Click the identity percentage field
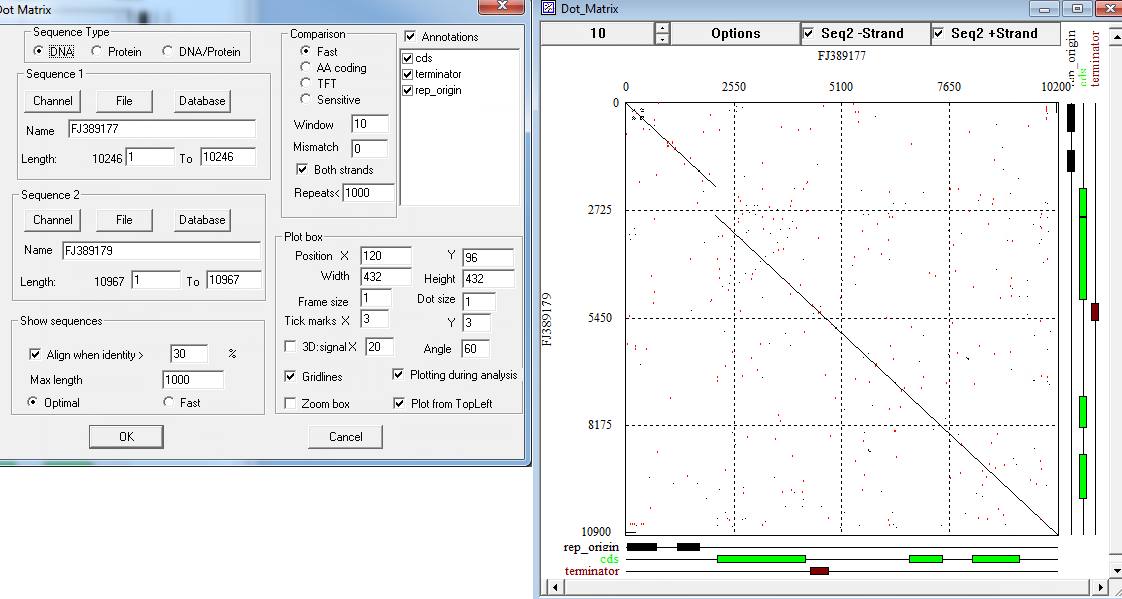The image size is (1122, 599). [x=189, y=354]
